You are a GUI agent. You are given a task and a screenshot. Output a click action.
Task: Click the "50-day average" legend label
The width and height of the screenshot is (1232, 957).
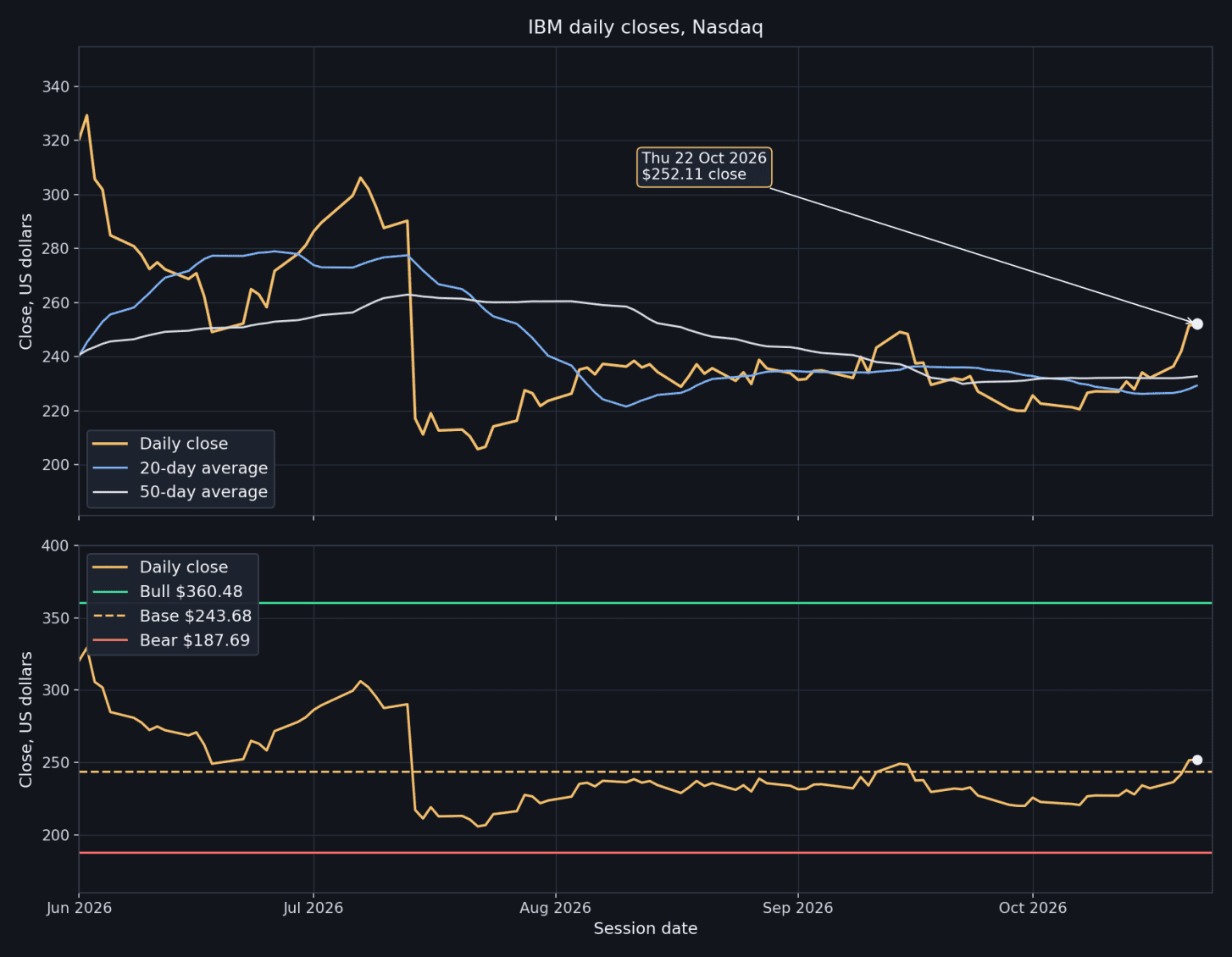(x=203, y=492)
